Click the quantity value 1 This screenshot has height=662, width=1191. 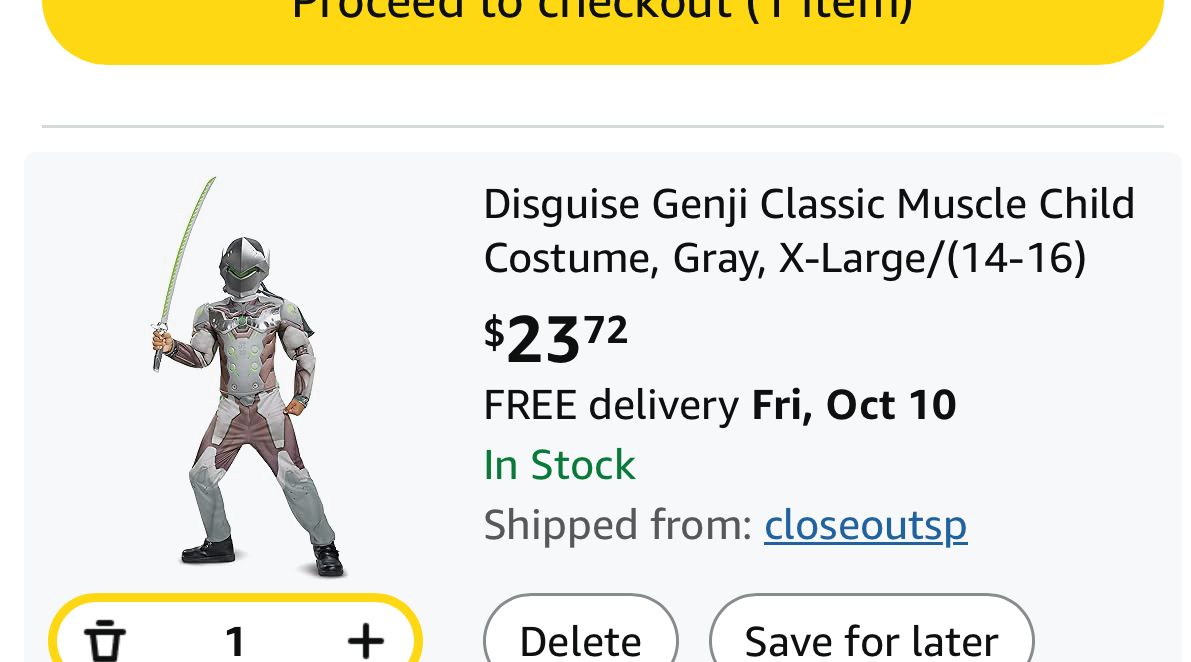[235, 641]
